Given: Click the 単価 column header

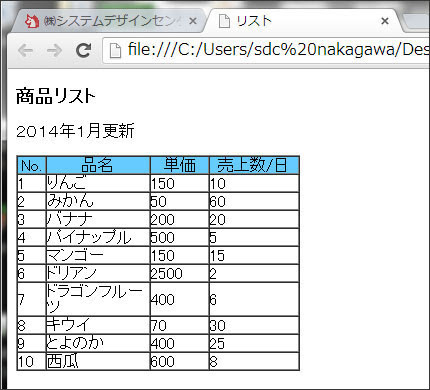Looking at the screenshot, I should pos(180,165).
